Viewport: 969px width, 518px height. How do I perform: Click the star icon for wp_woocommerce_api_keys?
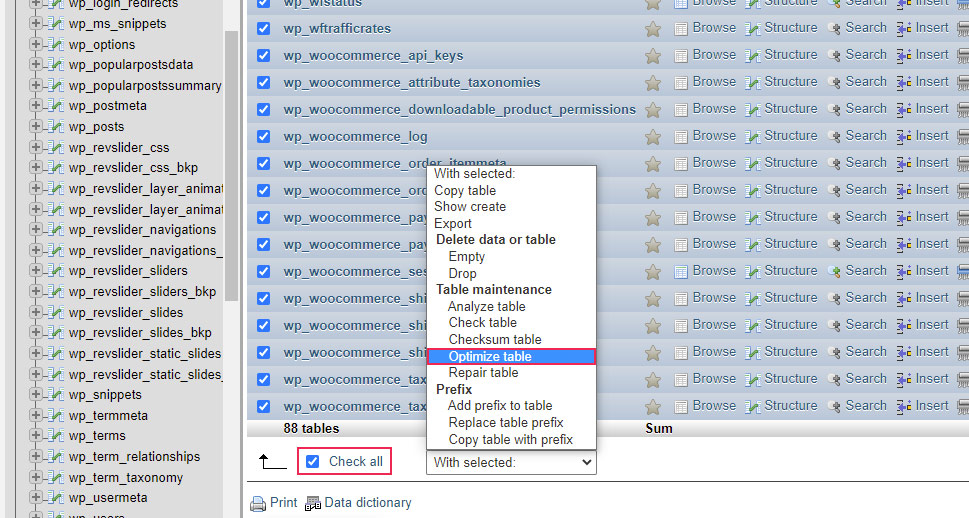pyautogui.click(x=653, y=56)
